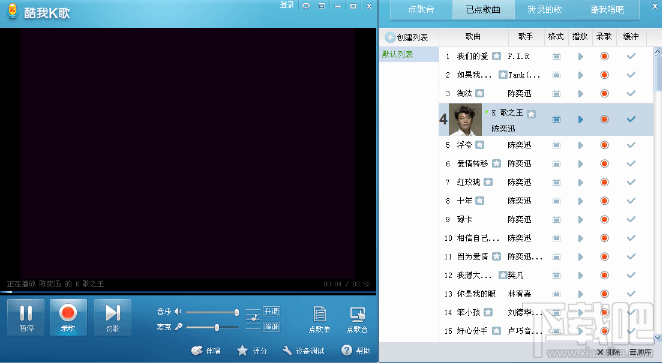Click the 陈奕迅 album thumbnail on row 4
Screen dimensions: 662x363
[x=465, y=119]
